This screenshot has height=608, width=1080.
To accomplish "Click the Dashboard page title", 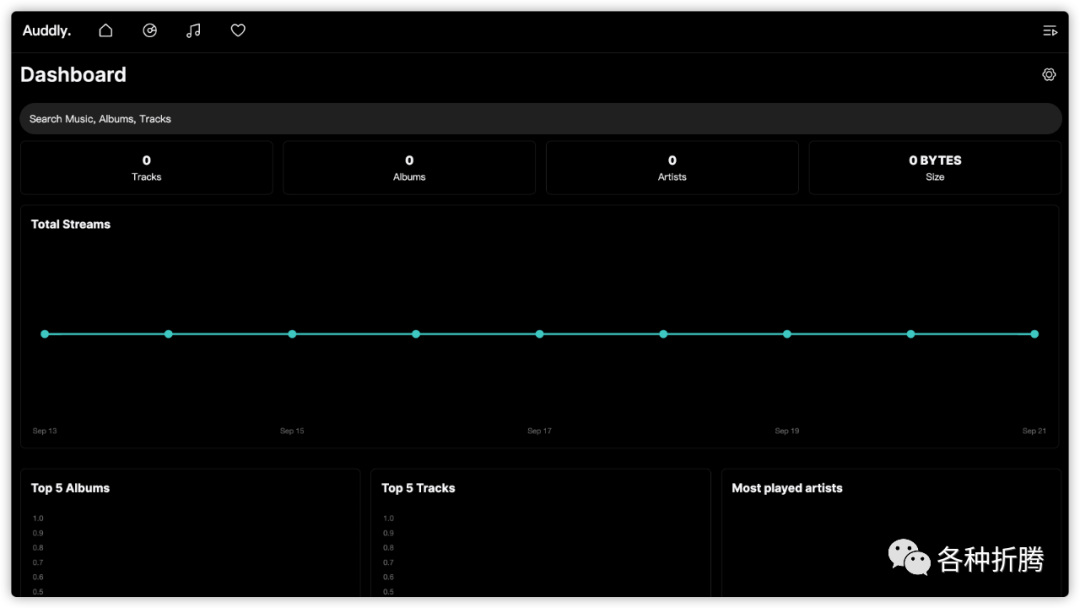I will 73,74.
